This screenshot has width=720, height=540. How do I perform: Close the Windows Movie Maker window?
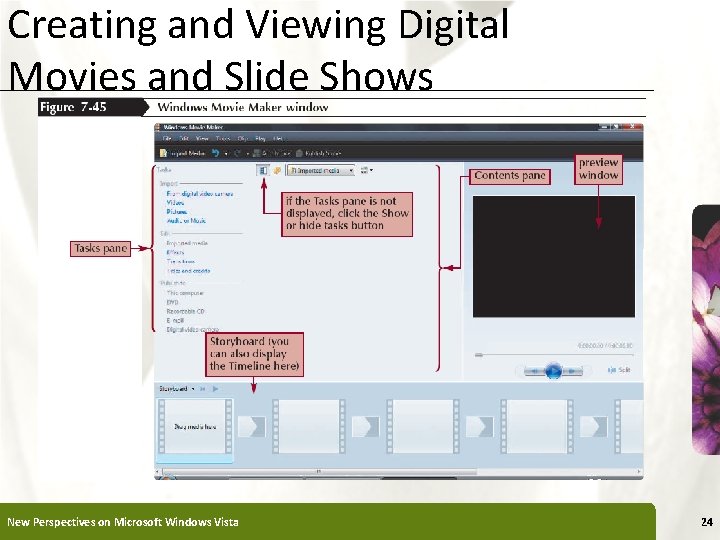(x=632, y=126)
